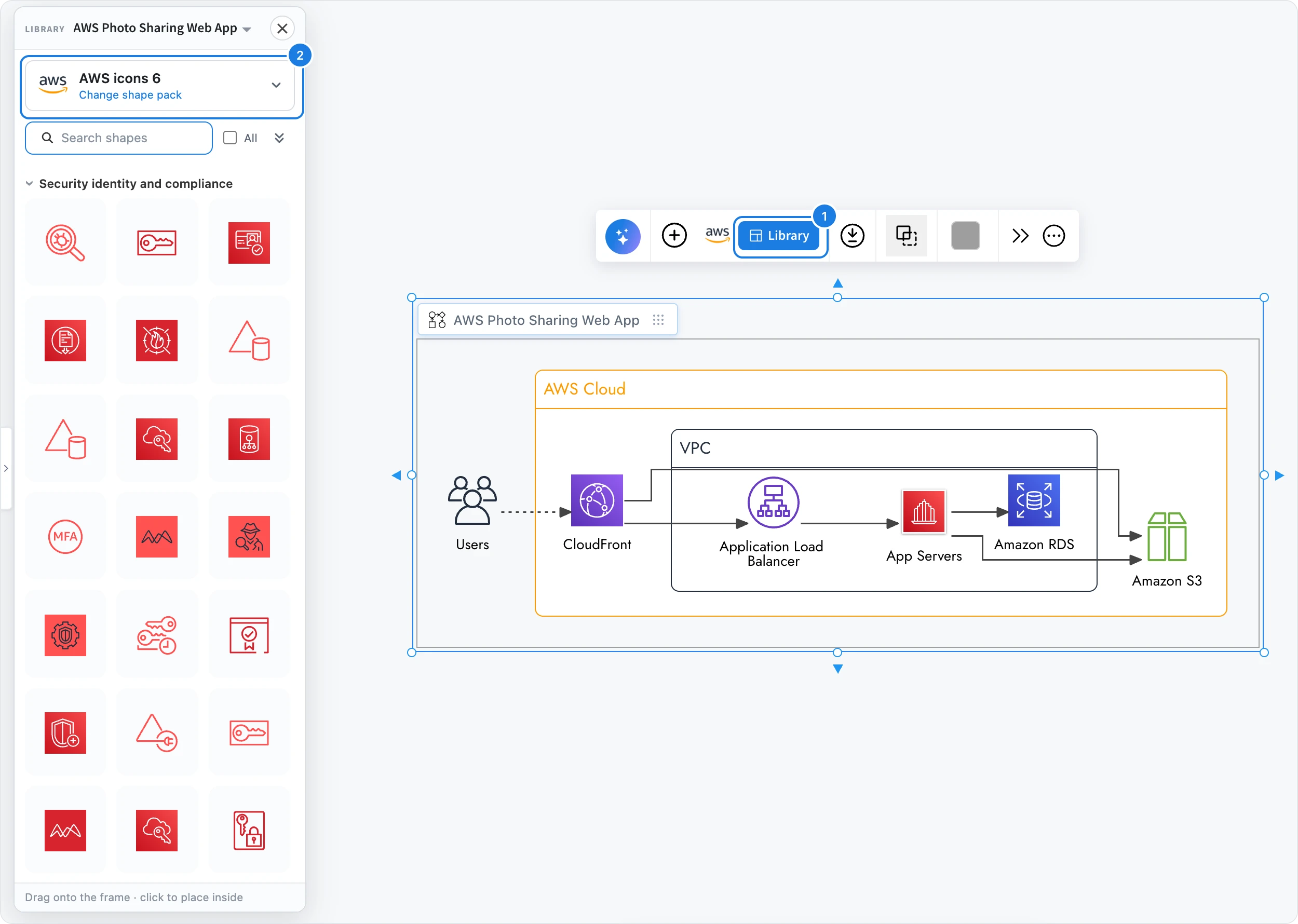Click the download arrow toolbar icon
The width and height of the screenshot is (1298, 924).
coord(852,236)
